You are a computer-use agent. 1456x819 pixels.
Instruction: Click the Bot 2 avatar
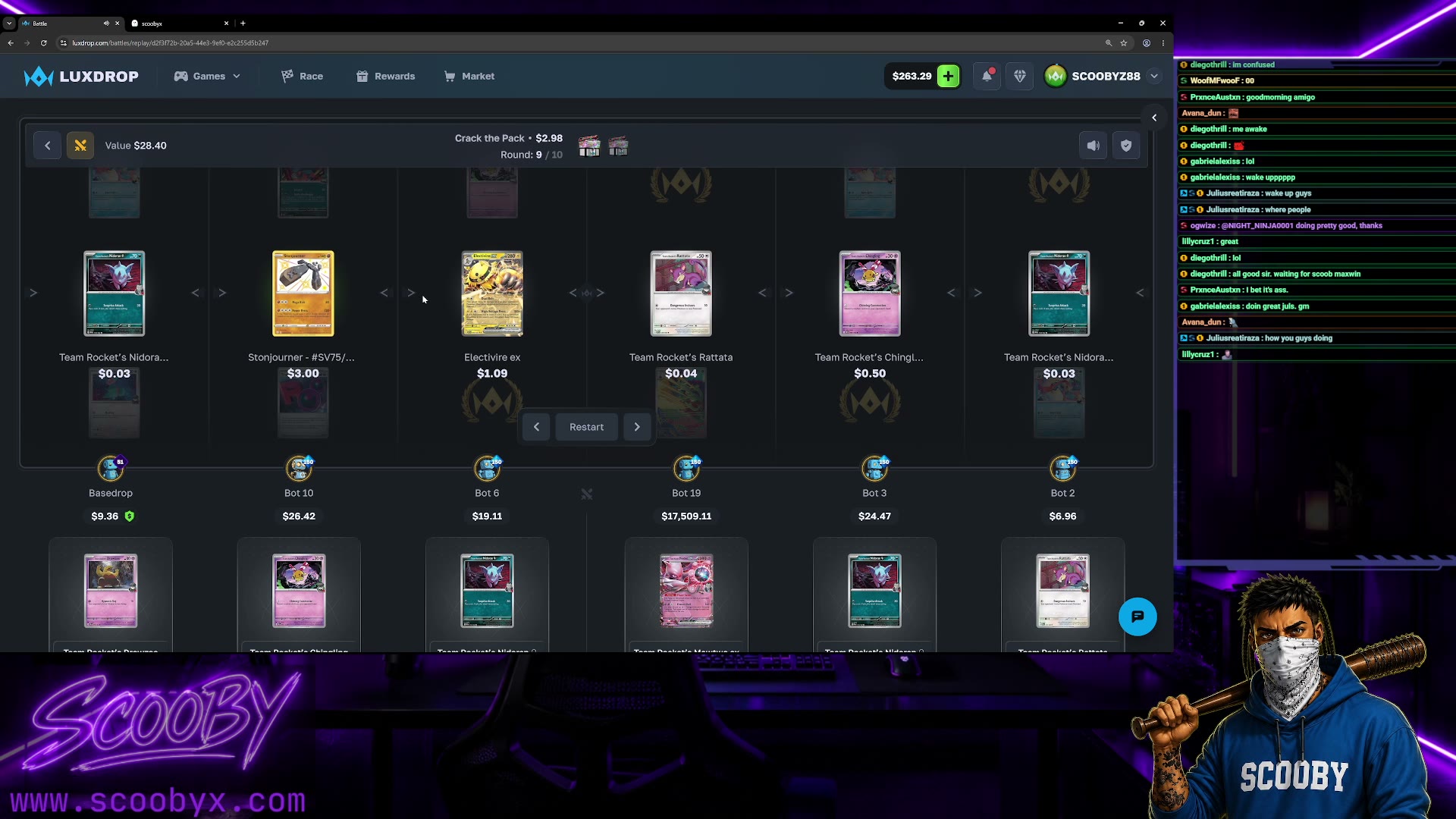[x=1062, y=469]
